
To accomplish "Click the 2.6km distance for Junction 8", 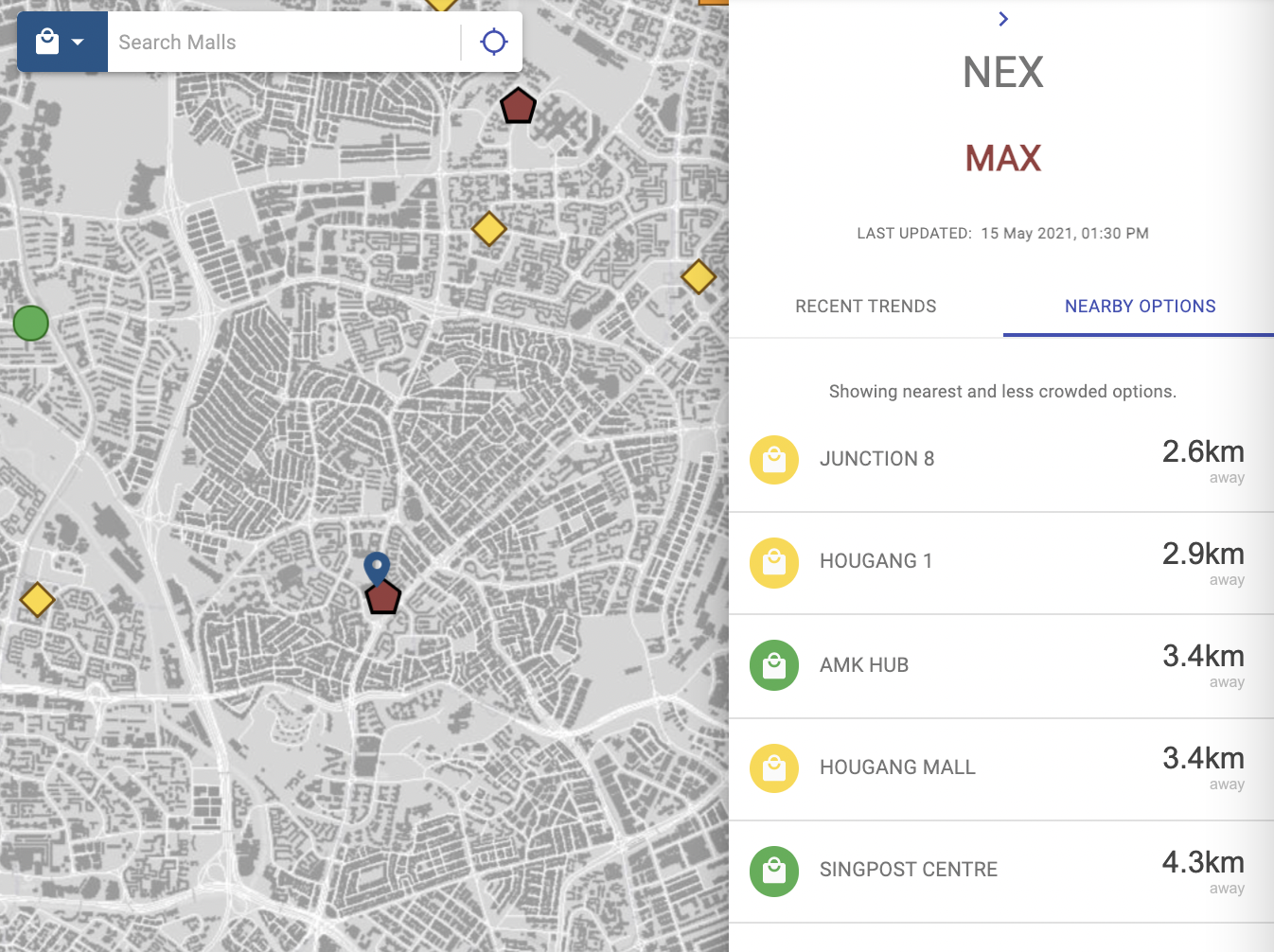I will tap(1203, 452).
